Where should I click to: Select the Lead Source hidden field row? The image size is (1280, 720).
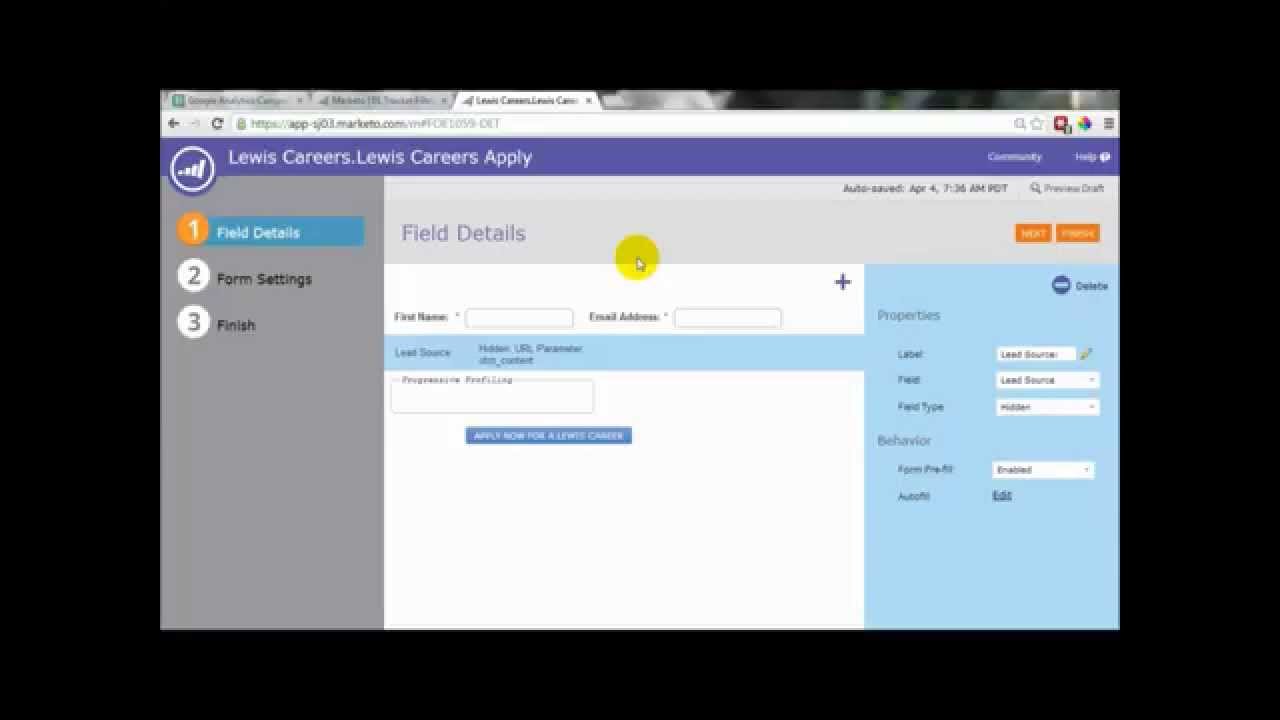pos(624,353)
